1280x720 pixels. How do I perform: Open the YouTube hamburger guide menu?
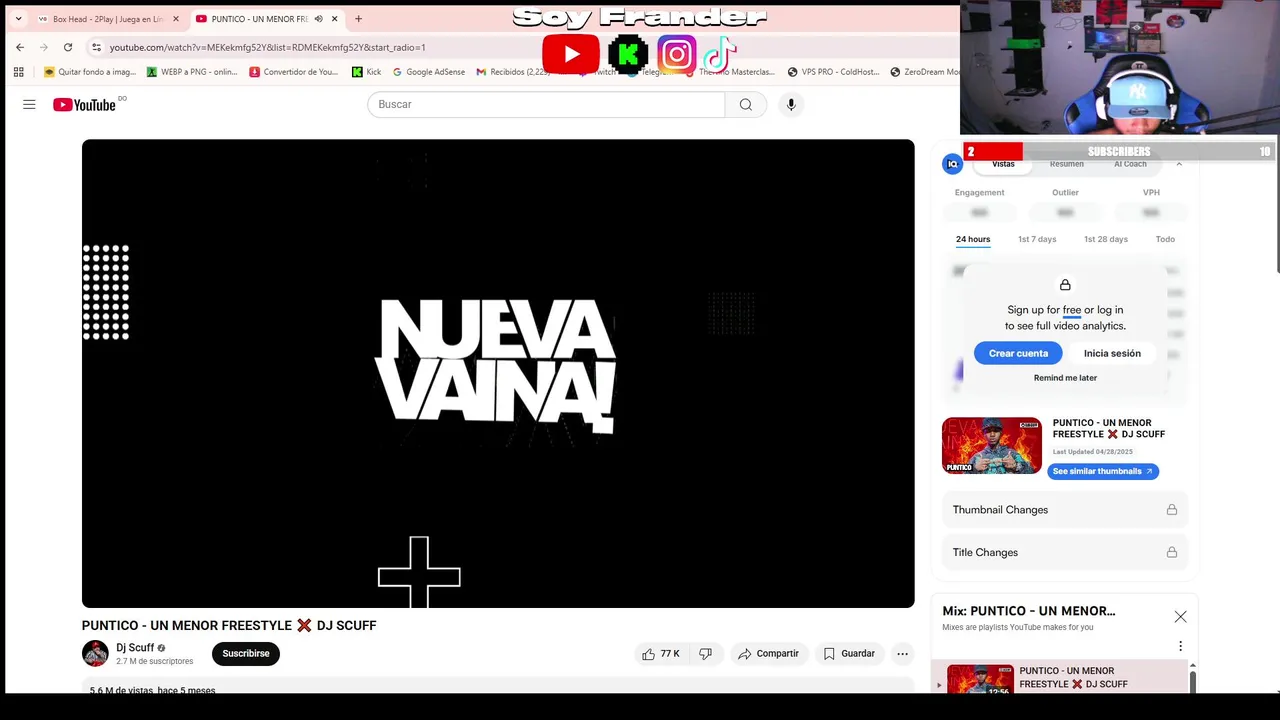click(x=29, y=104)
